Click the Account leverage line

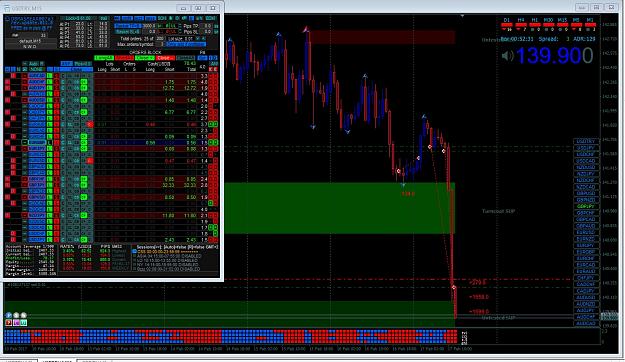[30, 247]
